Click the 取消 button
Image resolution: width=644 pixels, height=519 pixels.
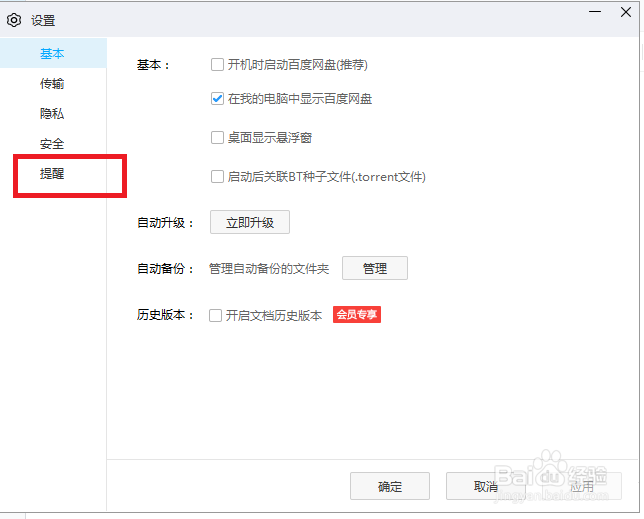pyautogui.click(x=486, y=486)
